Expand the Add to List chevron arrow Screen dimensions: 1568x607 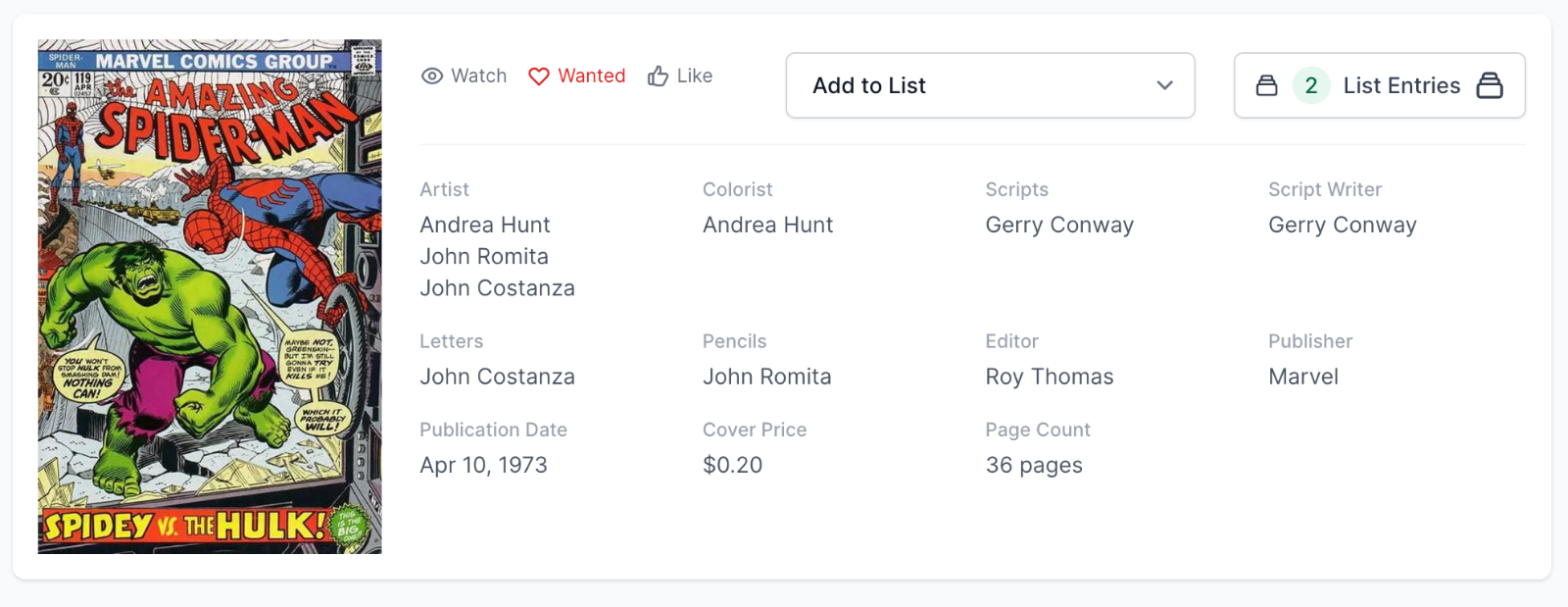click(x=1164, y=86)
